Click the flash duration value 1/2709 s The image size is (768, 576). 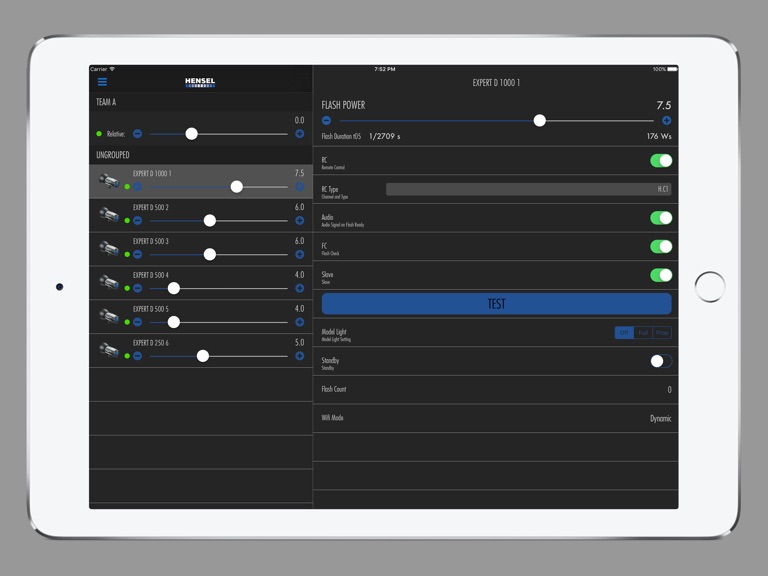pos(384,136)
